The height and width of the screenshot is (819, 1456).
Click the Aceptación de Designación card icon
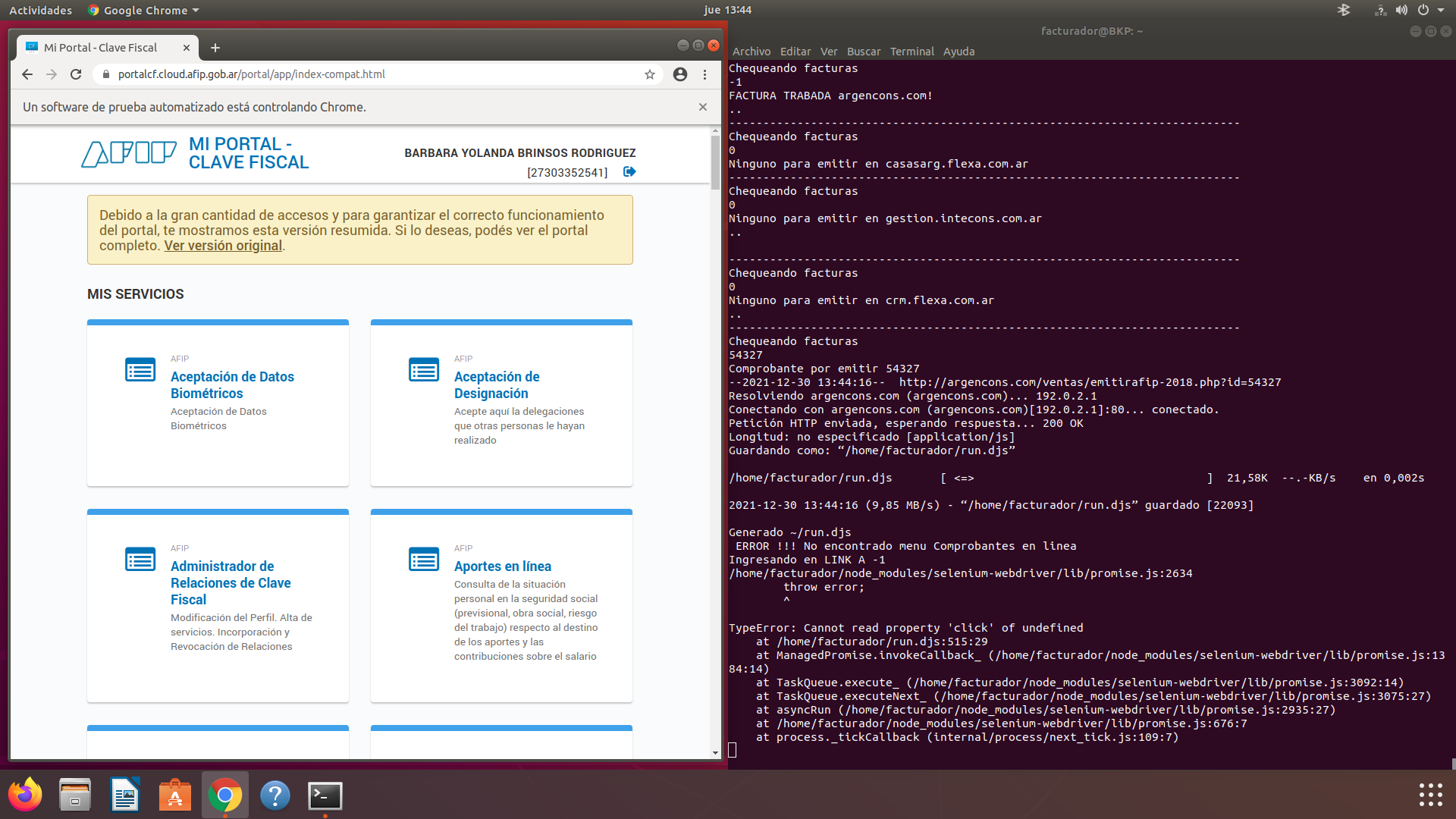424,370
